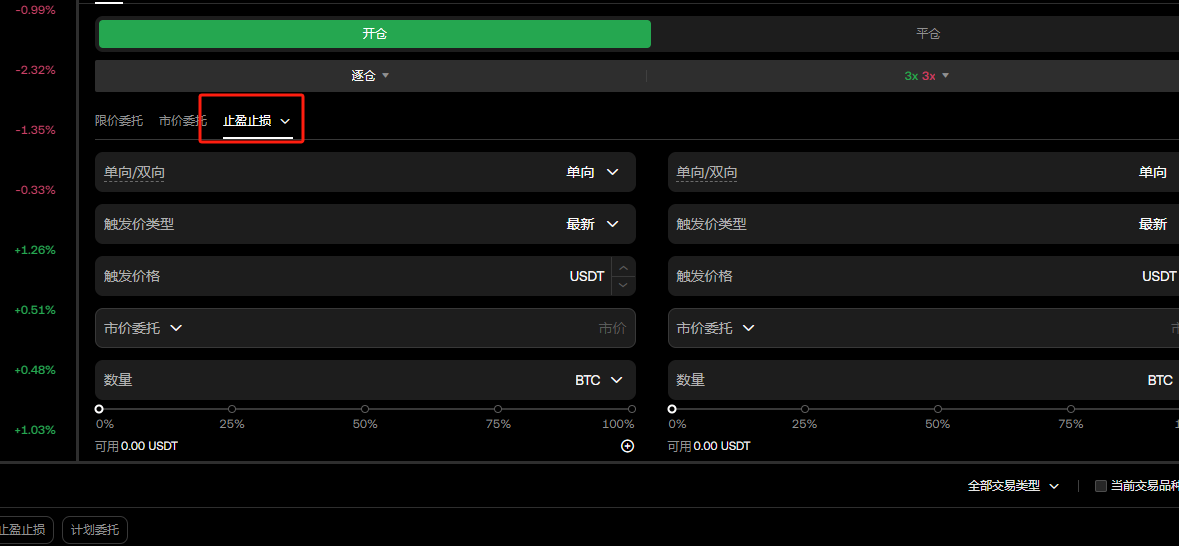Select the 市价委托 market order tab
This screenshot has height=546, width=1179.
click(183, 120)
